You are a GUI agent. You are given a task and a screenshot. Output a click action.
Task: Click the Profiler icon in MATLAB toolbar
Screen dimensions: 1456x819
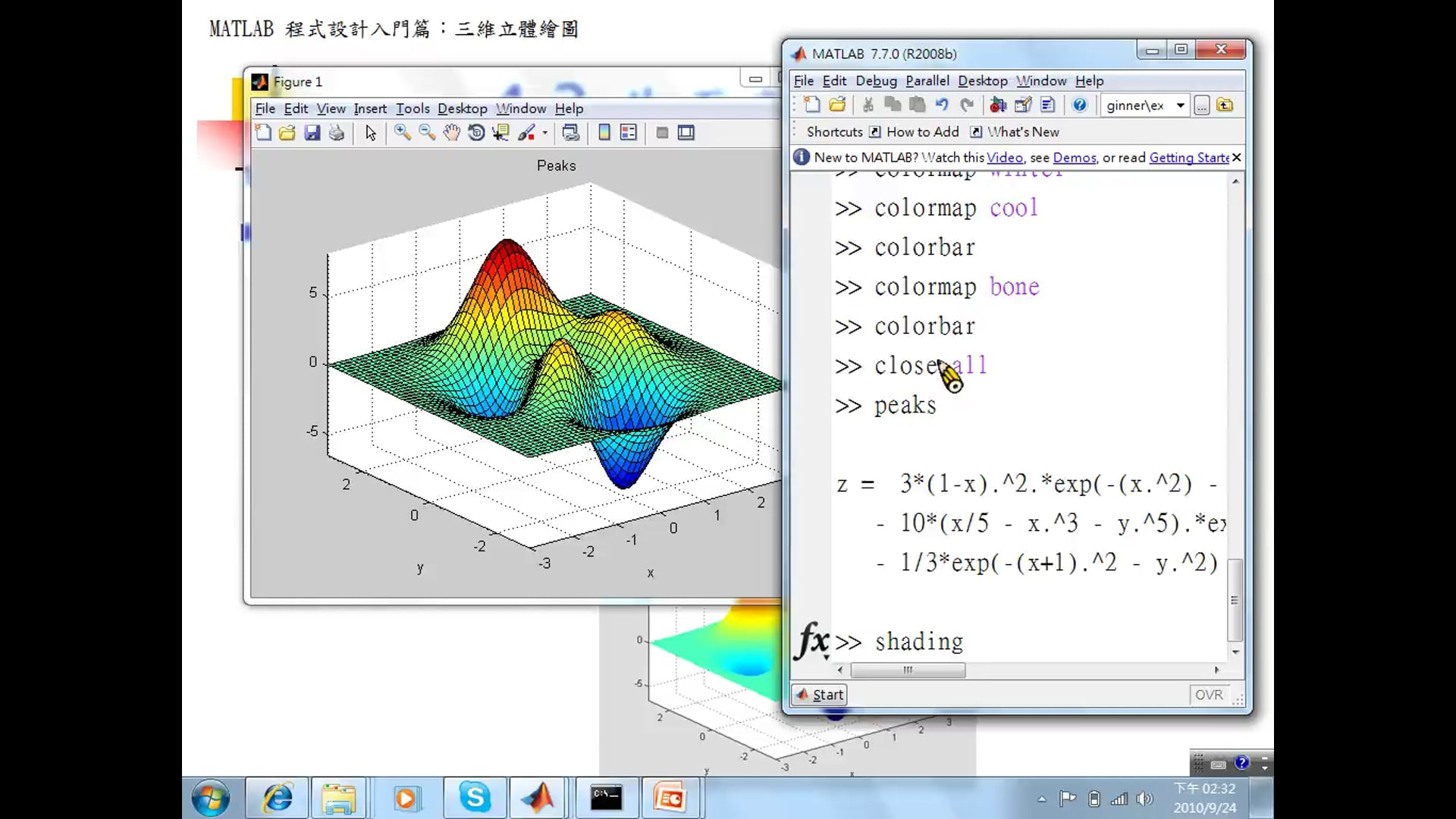coord(1048,105)
